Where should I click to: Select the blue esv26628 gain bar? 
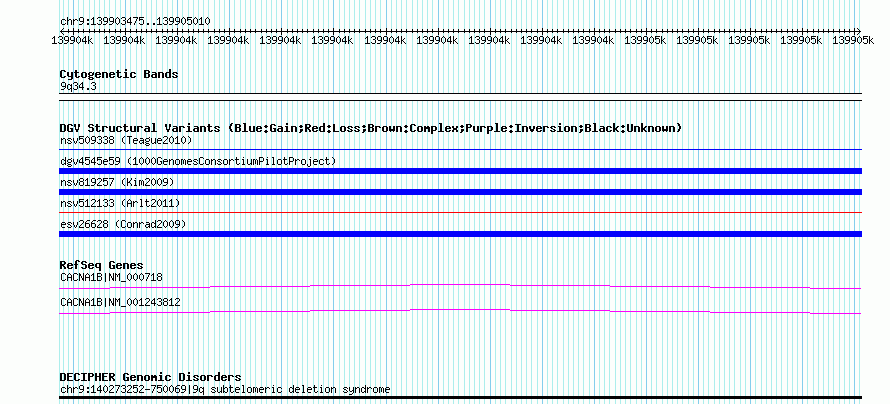click(x=460, y=234)
